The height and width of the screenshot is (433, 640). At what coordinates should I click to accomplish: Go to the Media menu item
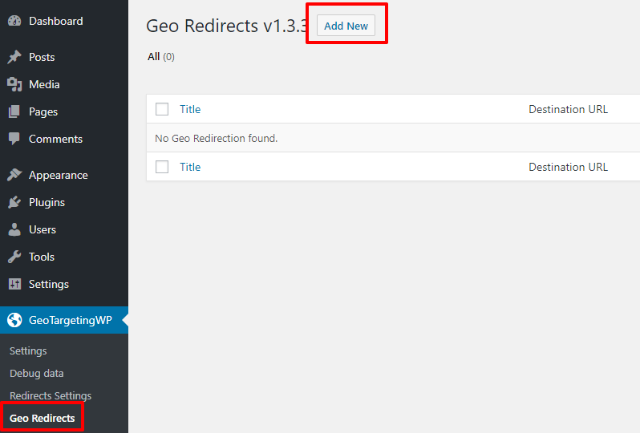pos(64,84)
